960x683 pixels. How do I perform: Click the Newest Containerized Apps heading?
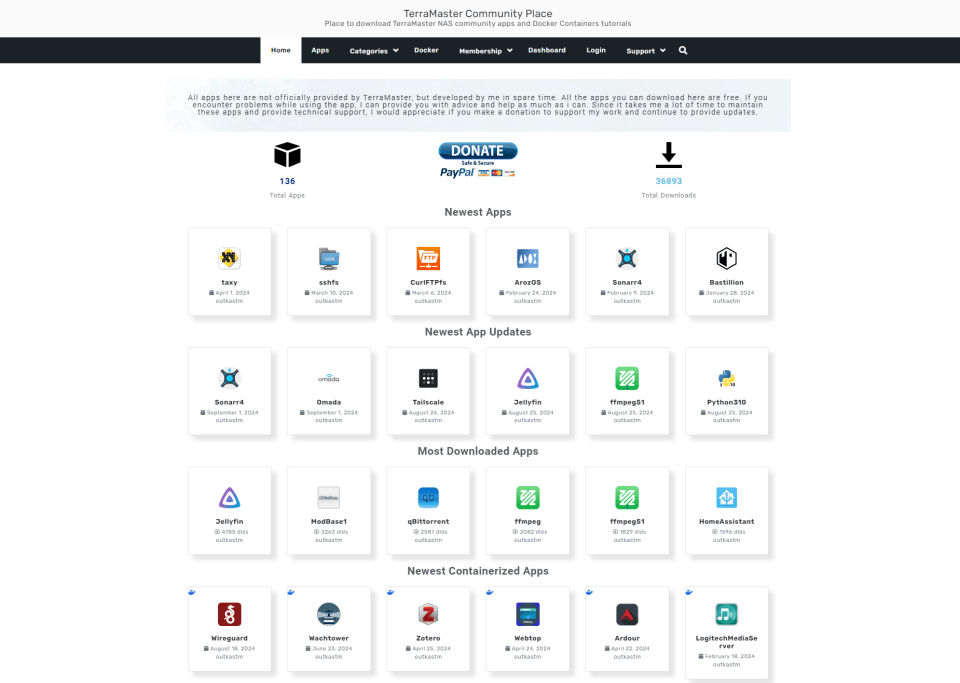(x=478, y=571)
